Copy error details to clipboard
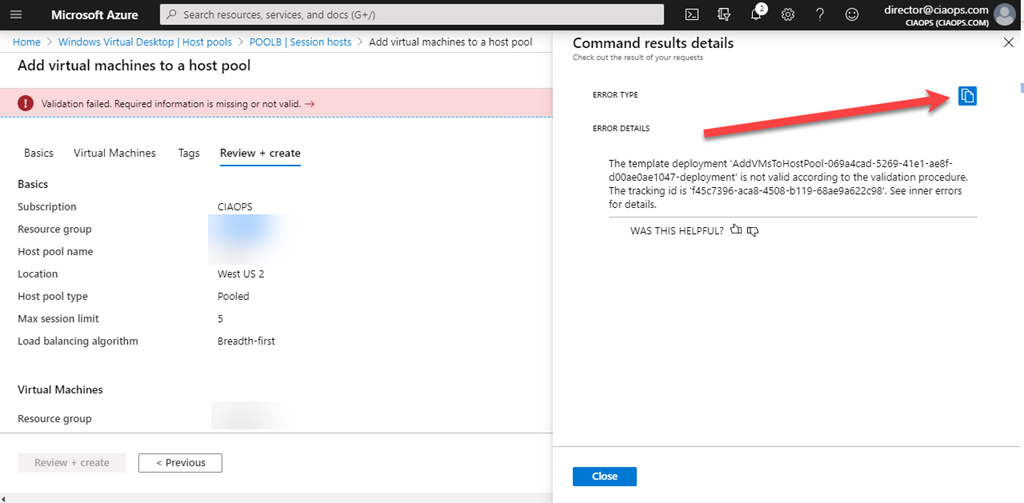The height and width of the screenshot is (503, 1024). click(x=967, y=95)
